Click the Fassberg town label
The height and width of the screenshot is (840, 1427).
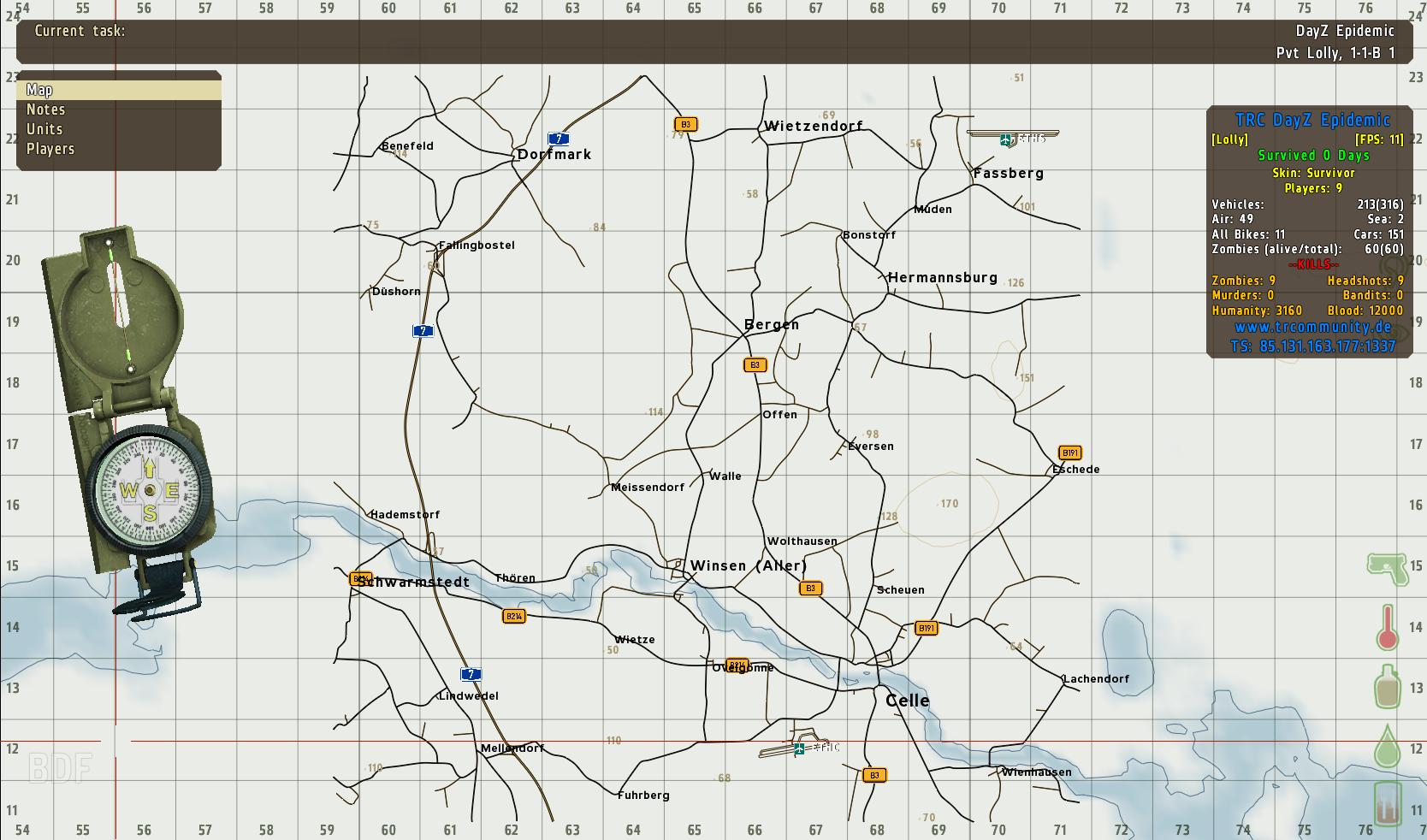(x=1009, y=174)
